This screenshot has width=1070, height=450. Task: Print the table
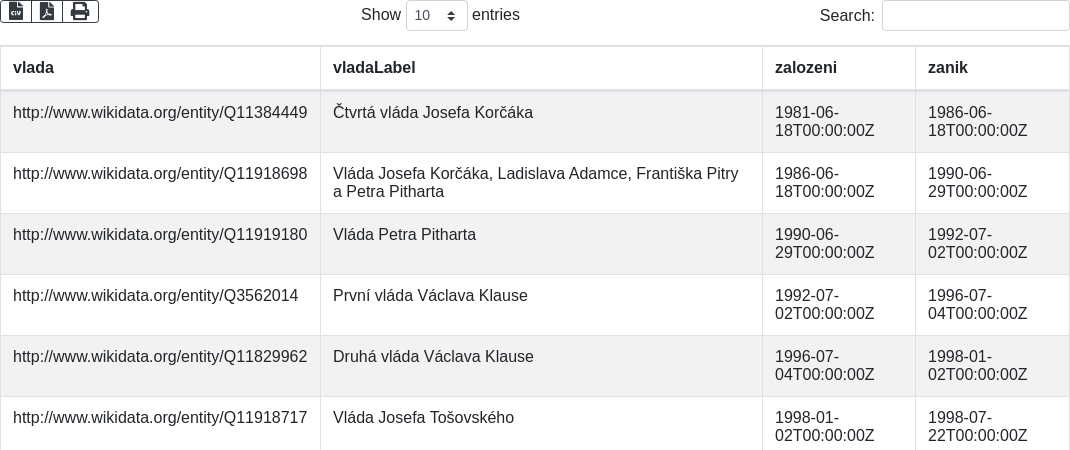coord(80,11)
